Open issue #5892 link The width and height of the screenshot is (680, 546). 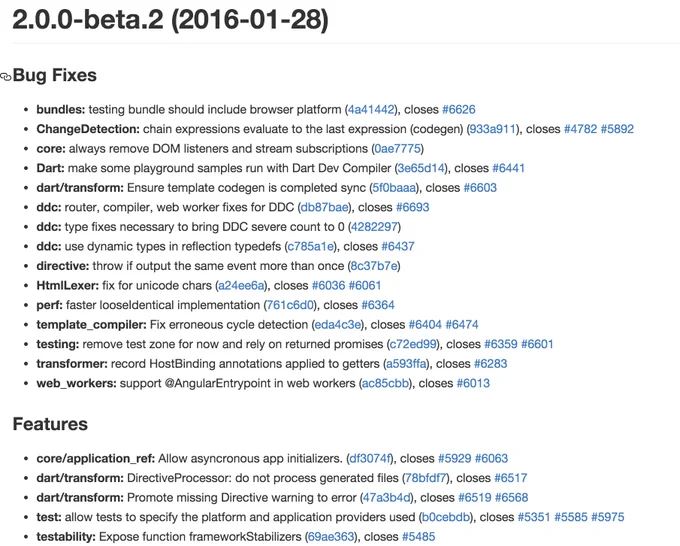617,129
